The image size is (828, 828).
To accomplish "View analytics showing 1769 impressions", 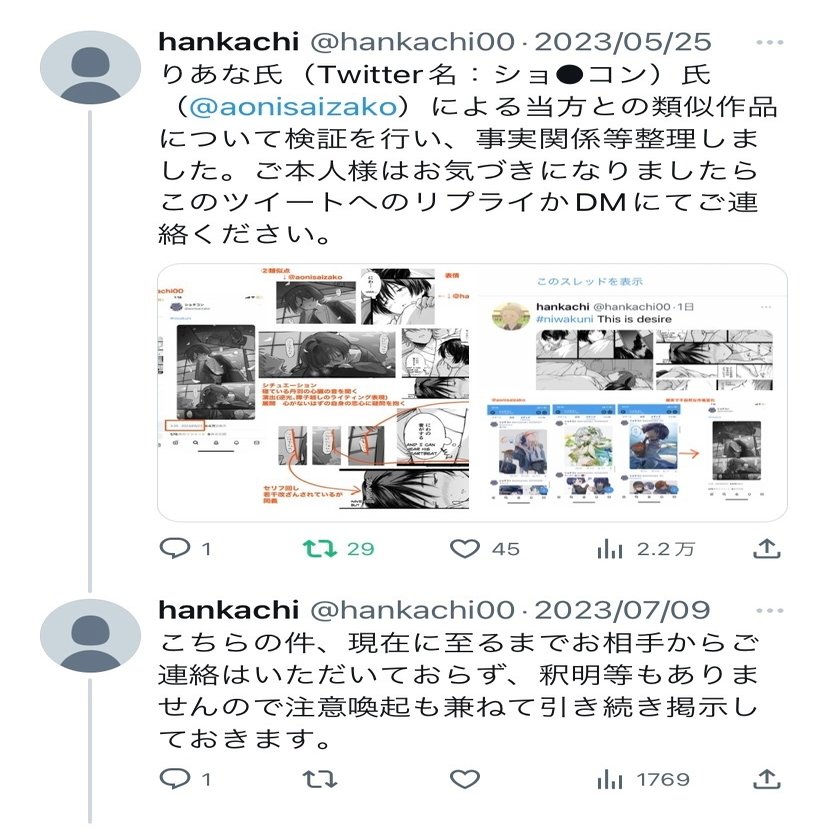I will (x=610, y=779).
